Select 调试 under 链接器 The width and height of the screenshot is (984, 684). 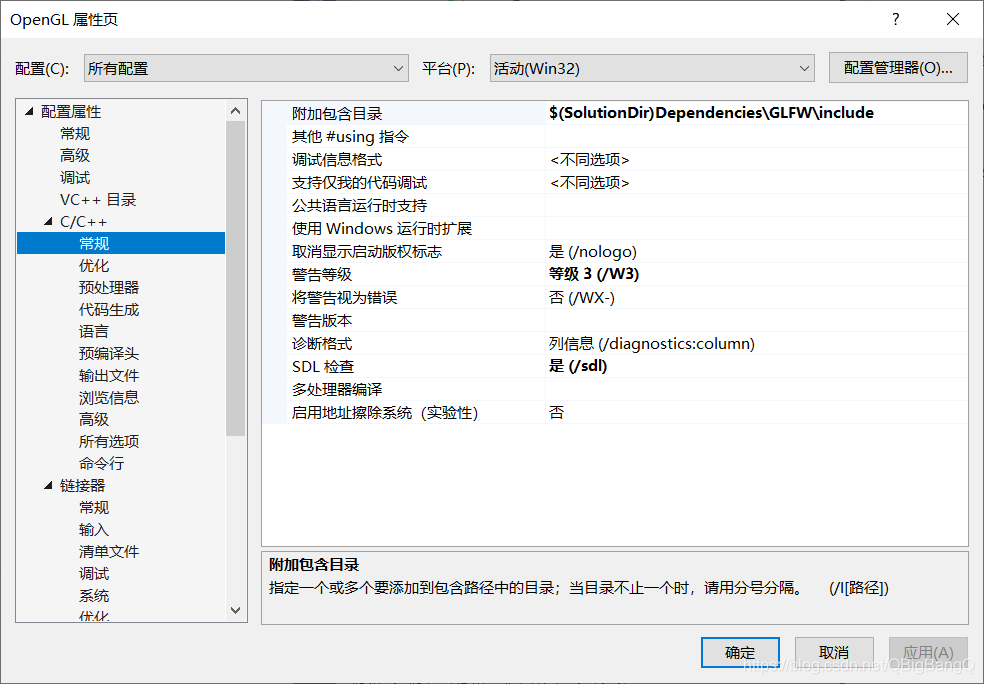(94, 574)
